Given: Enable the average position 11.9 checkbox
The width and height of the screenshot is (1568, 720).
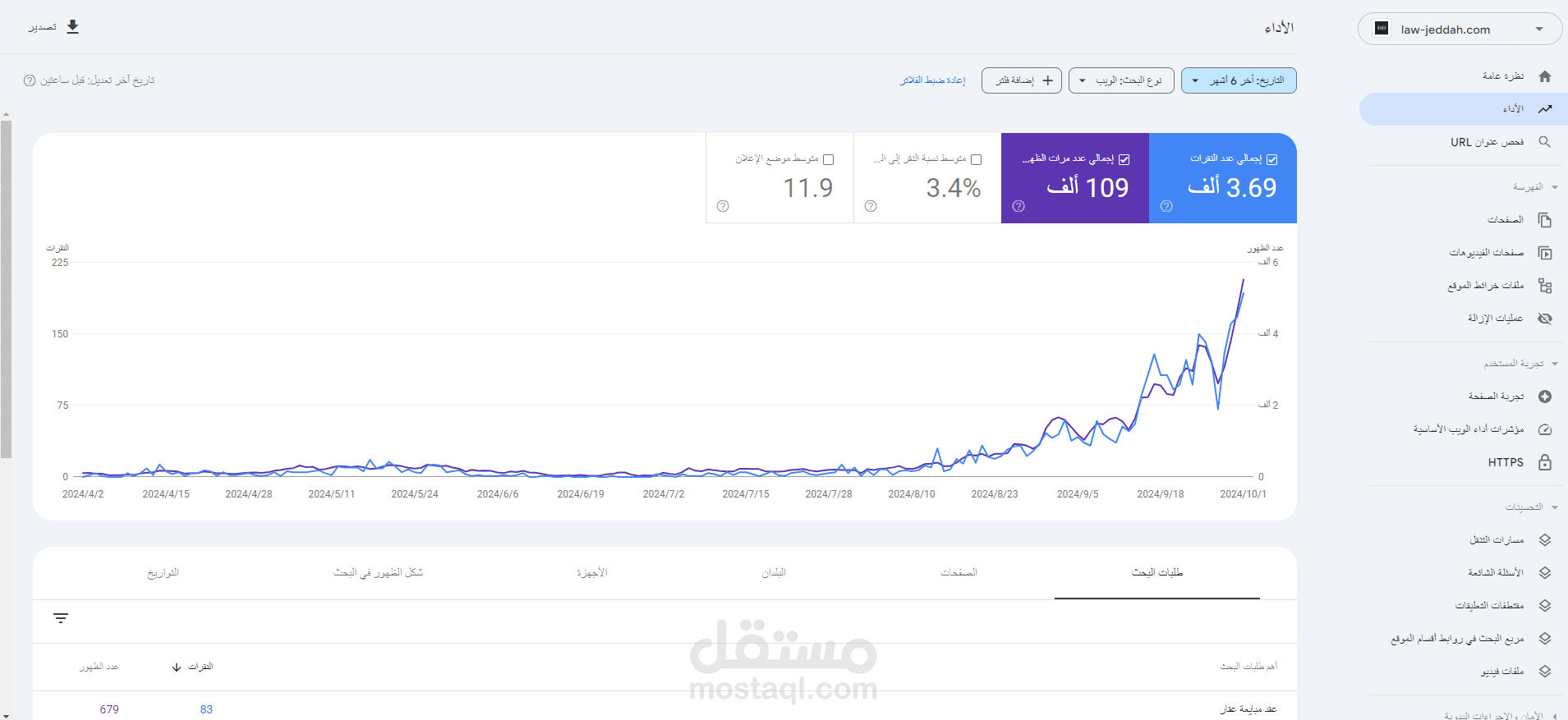Looking at the screenshot, I should point(829,159).
